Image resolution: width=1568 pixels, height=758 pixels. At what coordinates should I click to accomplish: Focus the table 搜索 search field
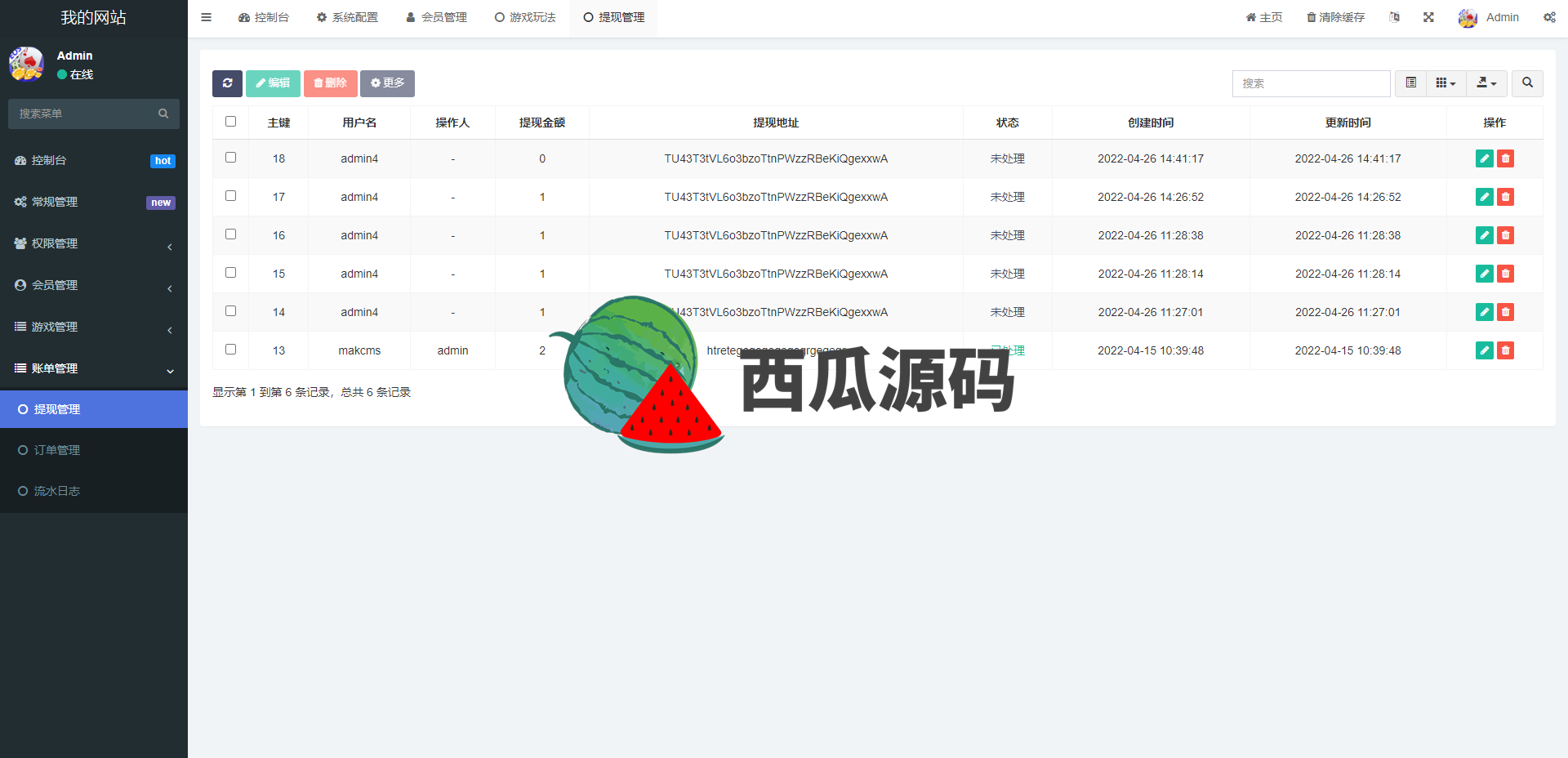(1311, 83)
